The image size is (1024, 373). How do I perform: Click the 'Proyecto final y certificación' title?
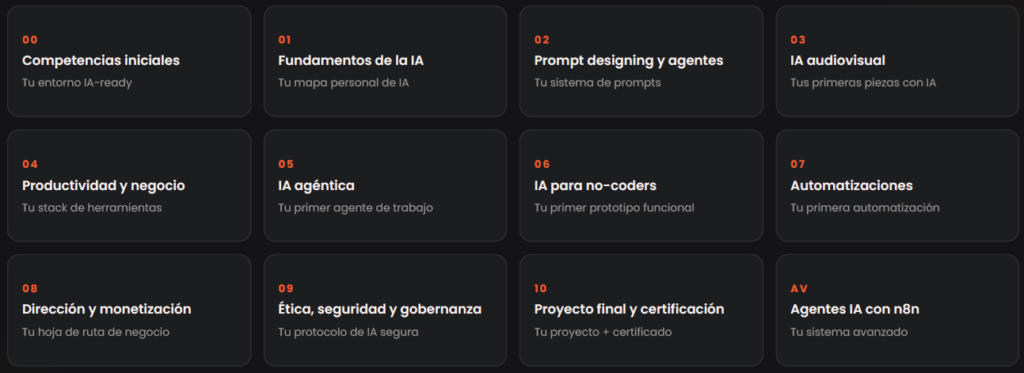point(629,309)
